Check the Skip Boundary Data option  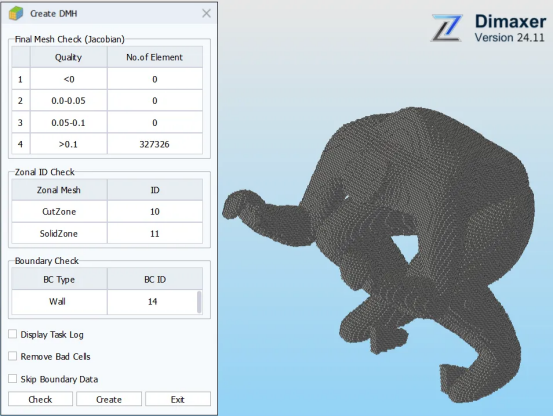click(x=13, y=379)
